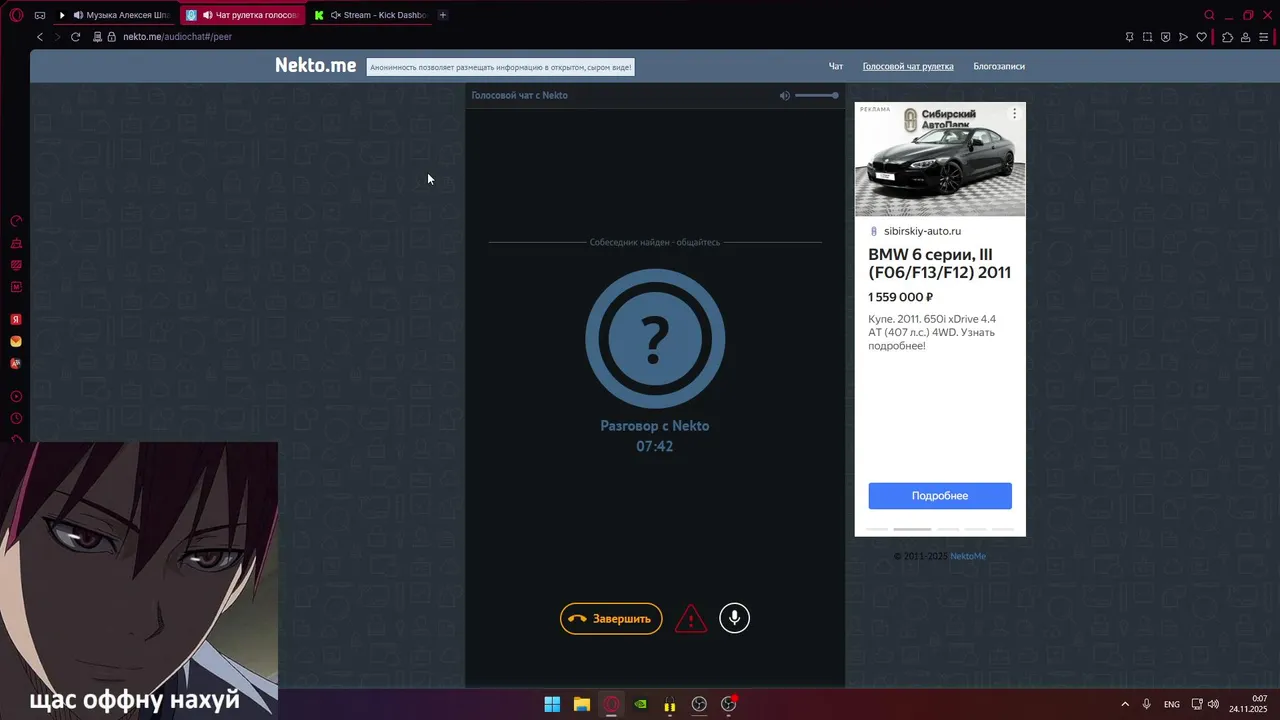
Task: Open the volume tray icon
Action: click(1213, 704)
